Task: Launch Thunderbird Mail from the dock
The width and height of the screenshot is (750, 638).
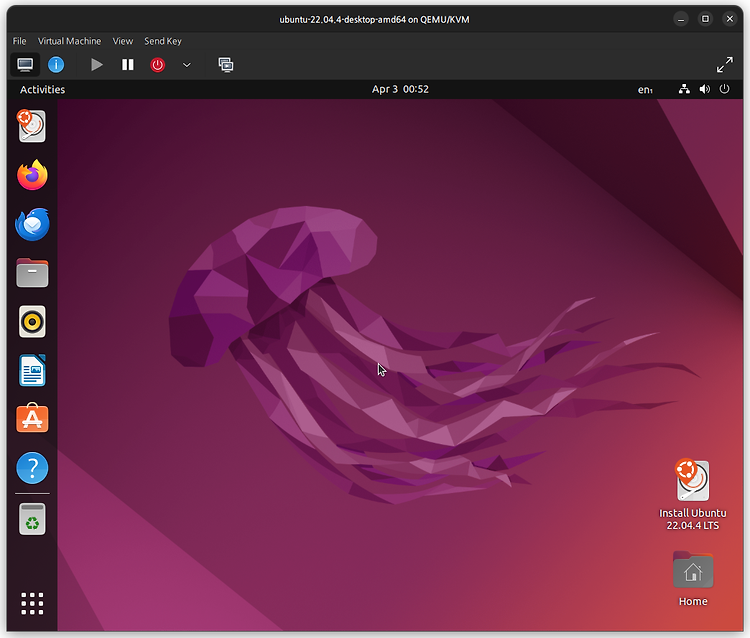Action: 32,224
